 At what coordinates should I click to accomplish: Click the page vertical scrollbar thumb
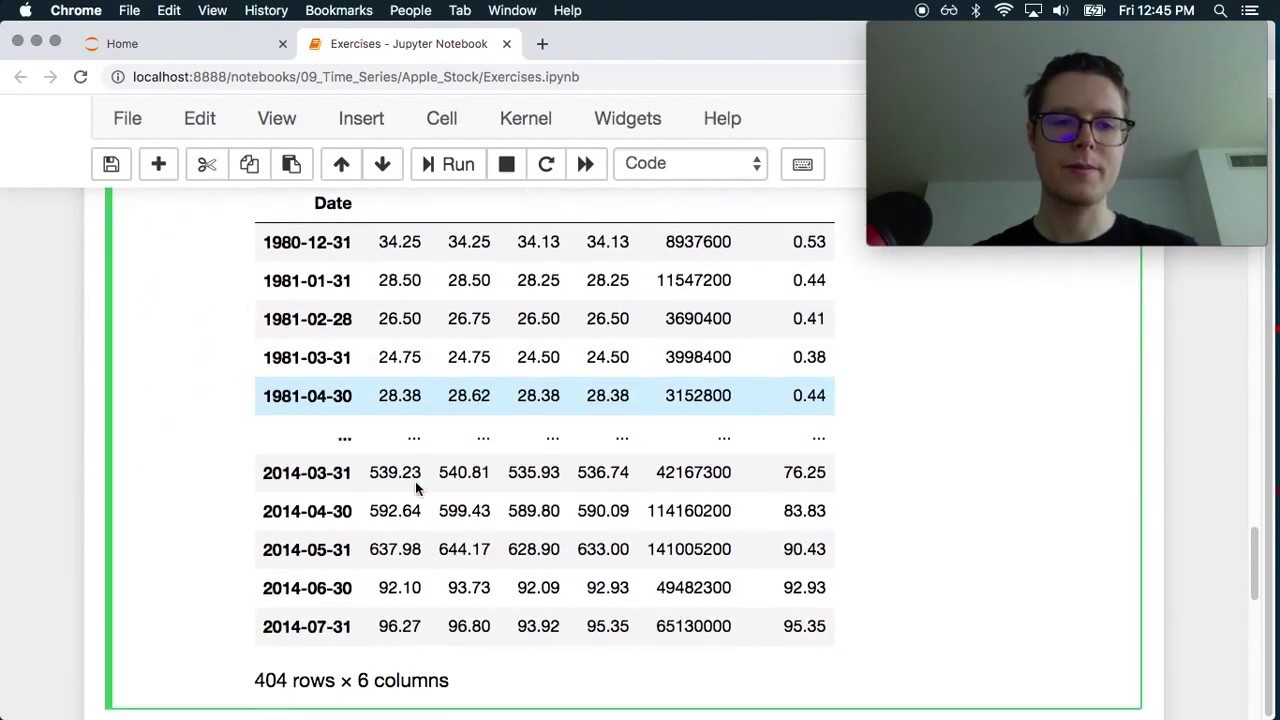click(1255, 565)
